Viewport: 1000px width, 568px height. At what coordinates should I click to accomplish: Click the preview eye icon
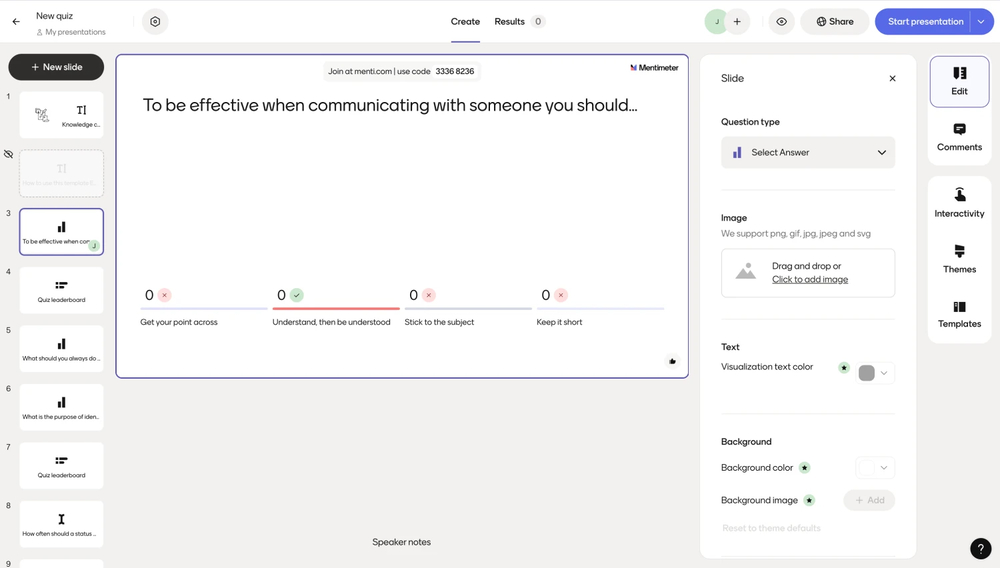781,21
